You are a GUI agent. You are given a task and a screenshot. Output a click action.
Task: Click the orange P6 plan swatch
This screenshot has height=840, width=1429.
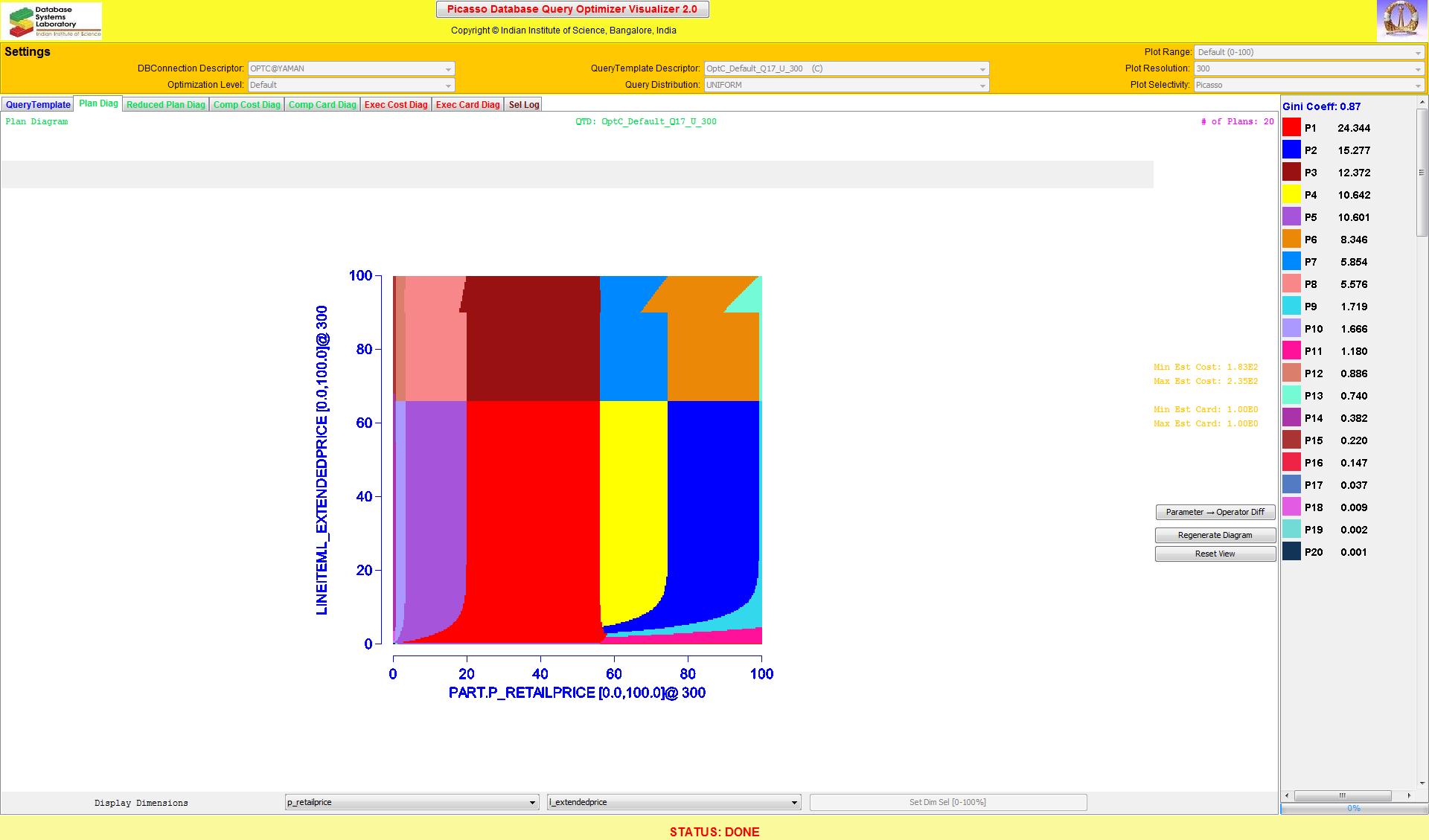pos(1291,240)
